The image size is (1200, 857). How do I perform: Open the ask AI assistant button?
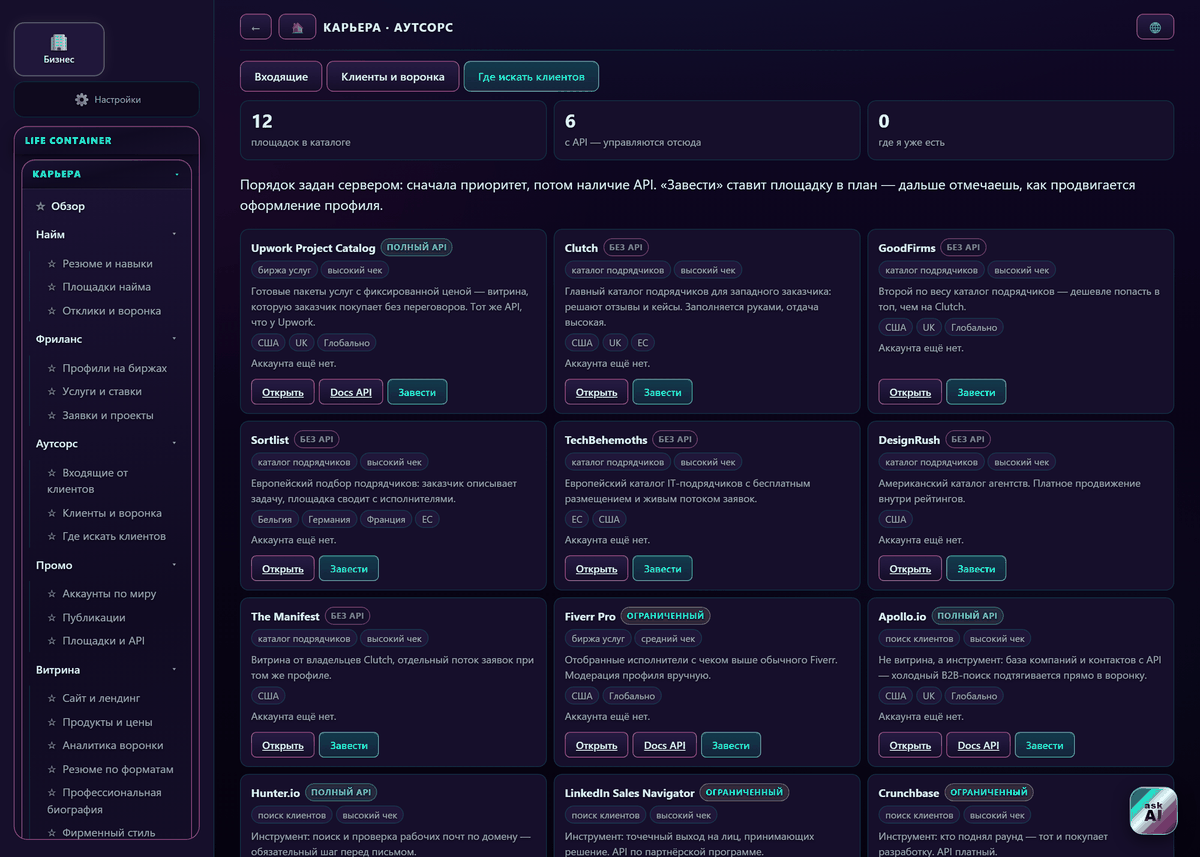[x=1154, y=810]
